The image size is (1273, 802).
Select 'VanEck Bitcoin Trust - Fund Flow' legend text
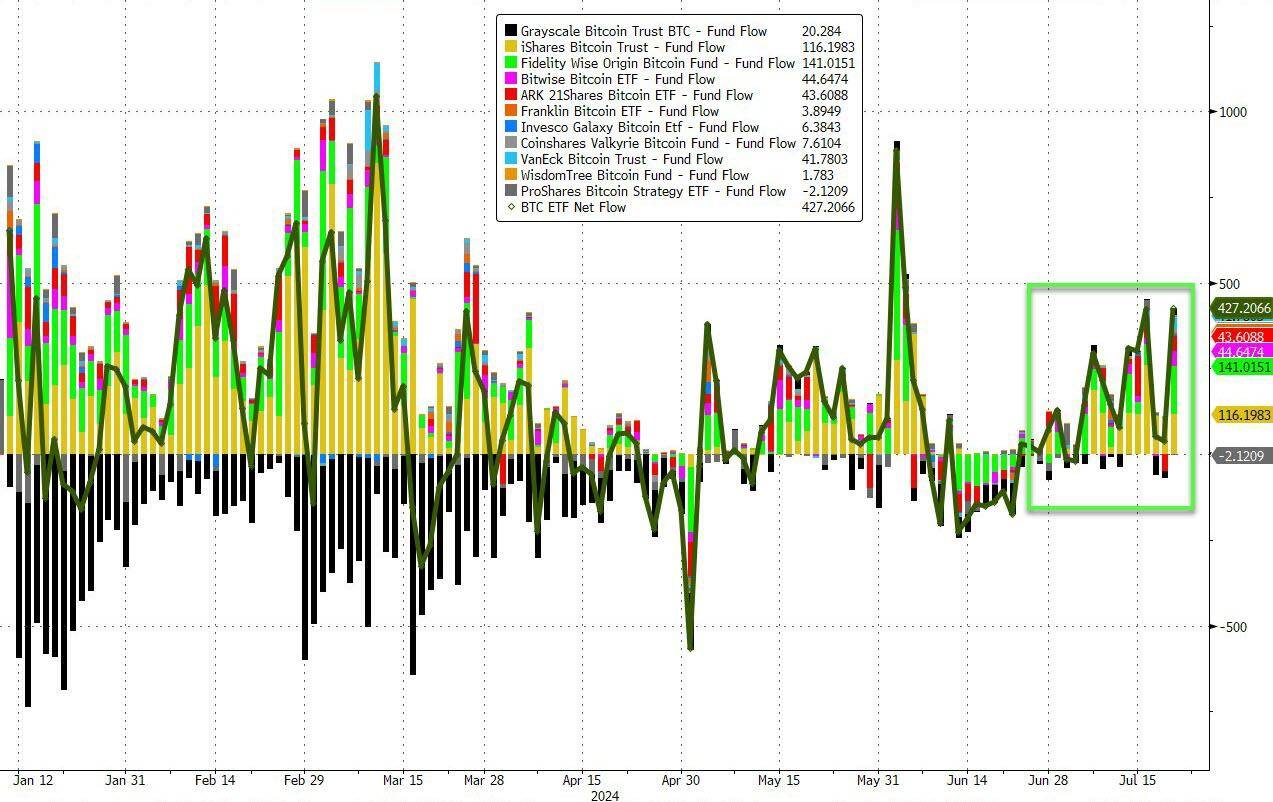click(622, 159)
